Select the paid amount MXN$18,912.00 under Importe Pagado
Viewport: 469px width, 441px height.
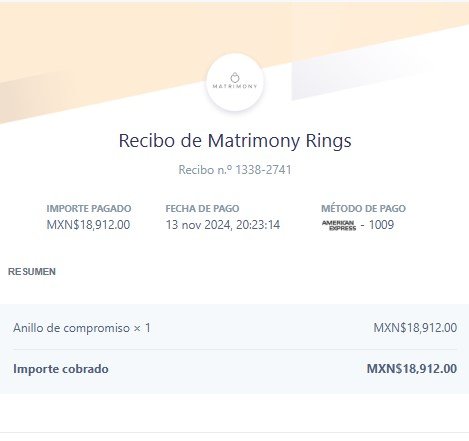click(88, 225)
